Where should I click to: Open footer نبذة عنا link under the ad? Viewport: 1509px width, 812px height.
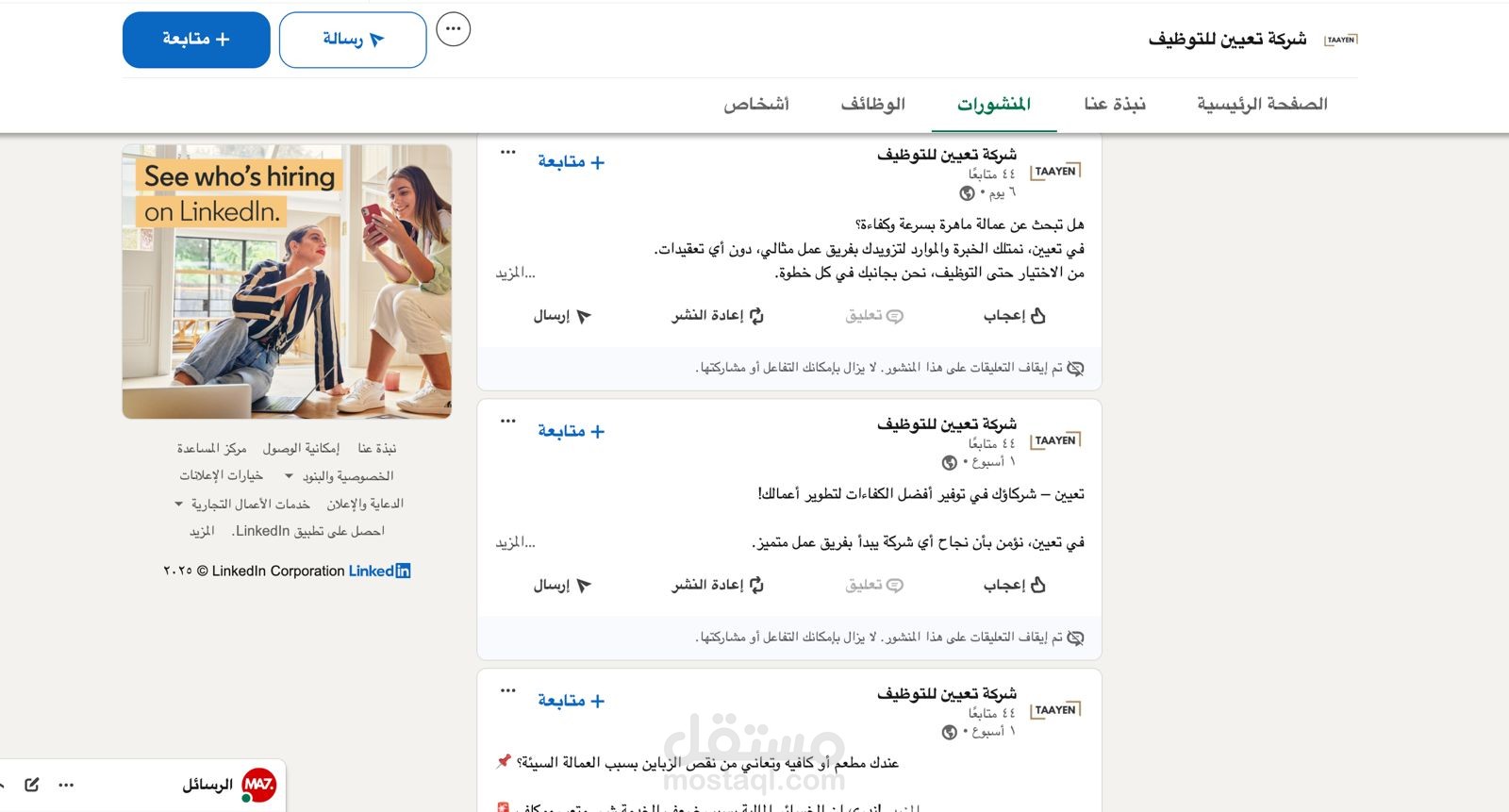click(x=377, y=448)
